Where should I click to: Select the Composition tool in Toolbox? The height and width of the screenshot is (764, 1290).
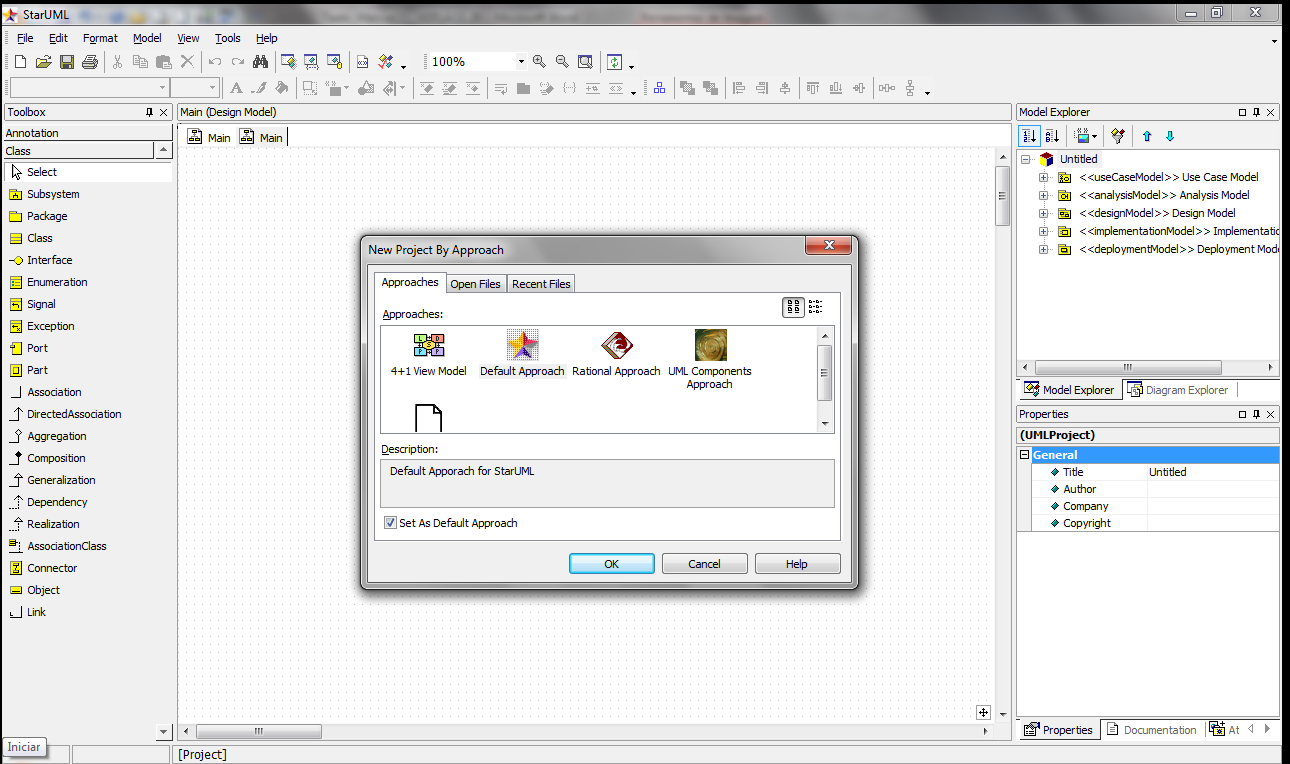(x=56, y=458)
